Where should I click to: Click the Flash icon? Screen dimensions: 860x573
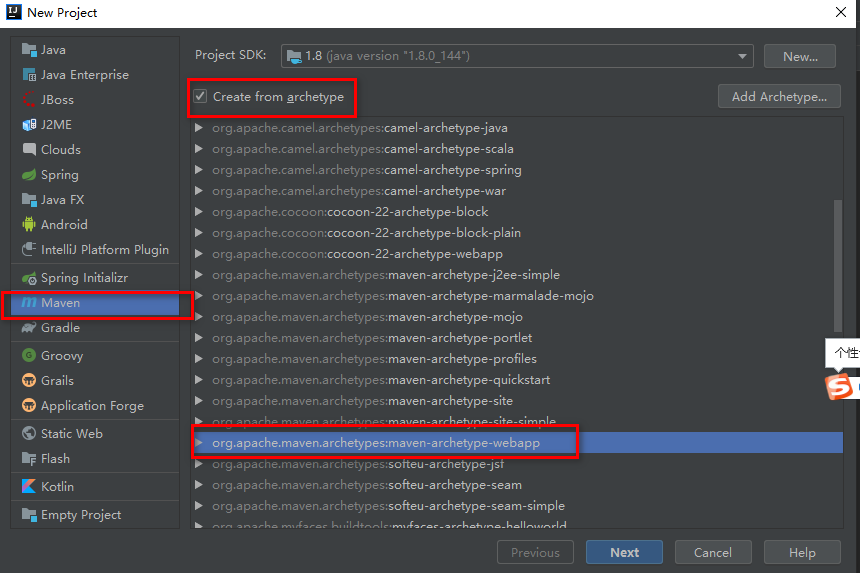click(x=29, y=458)
